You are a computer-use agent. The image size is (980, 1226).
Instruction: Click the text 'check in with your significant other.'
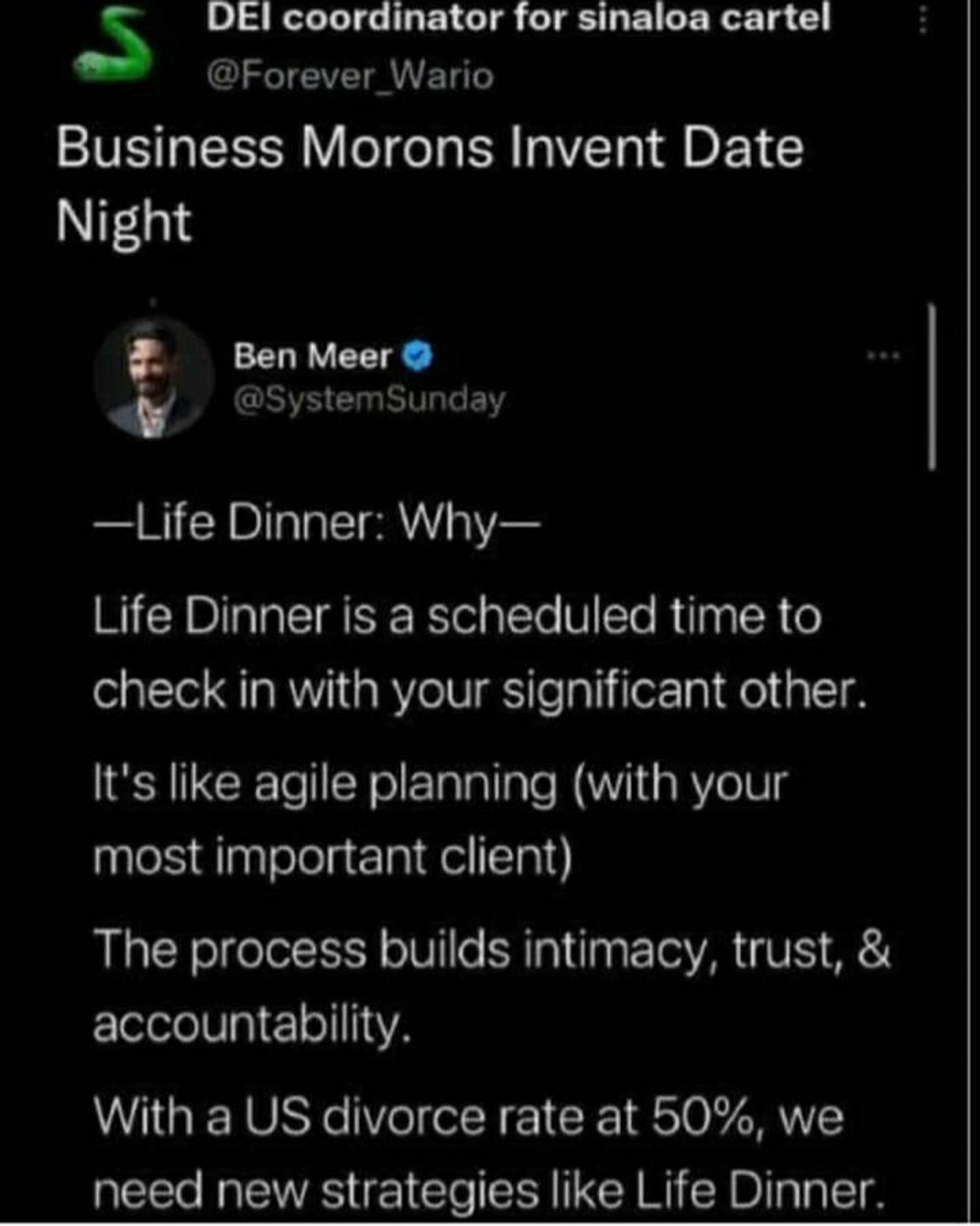tap(480, 691)
